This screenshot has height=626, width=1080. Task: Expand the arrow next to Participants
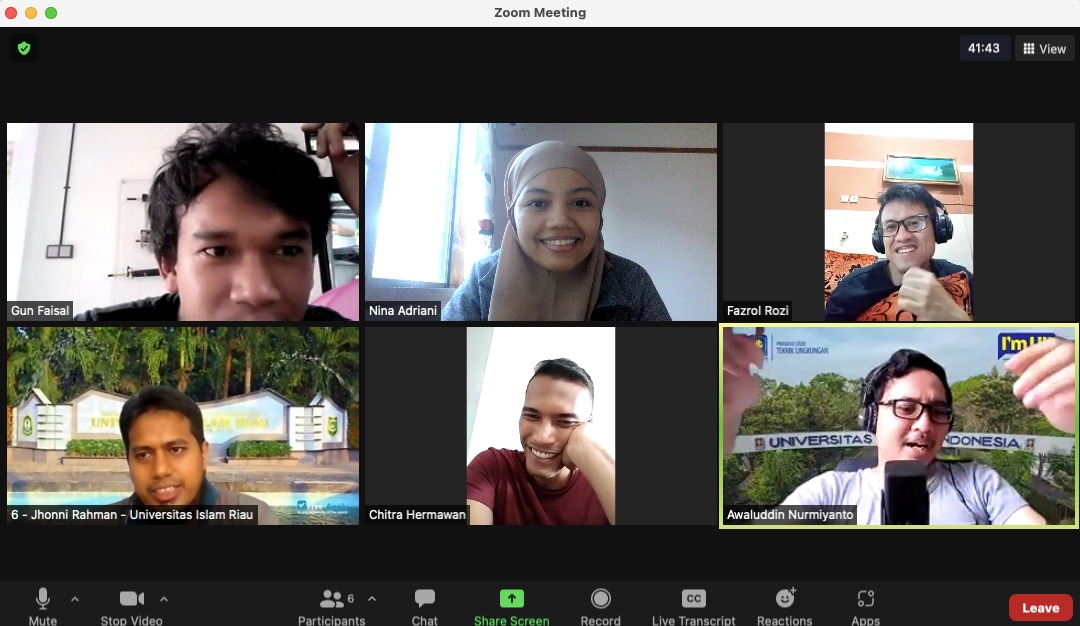tap(372, 599)
